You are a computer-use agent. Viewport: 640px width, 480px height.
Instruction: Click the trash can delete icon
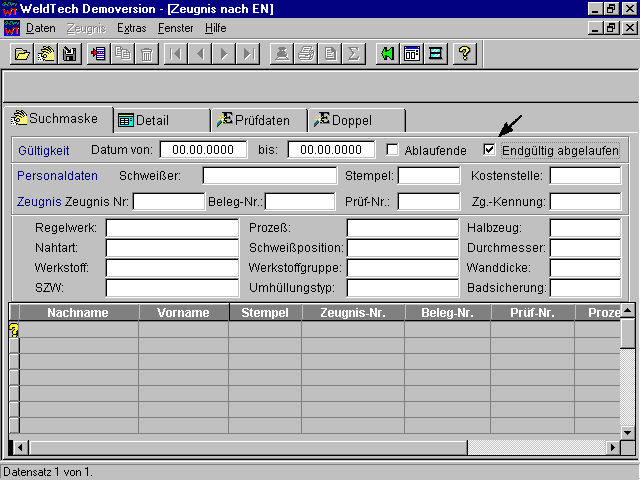[146, 54]
